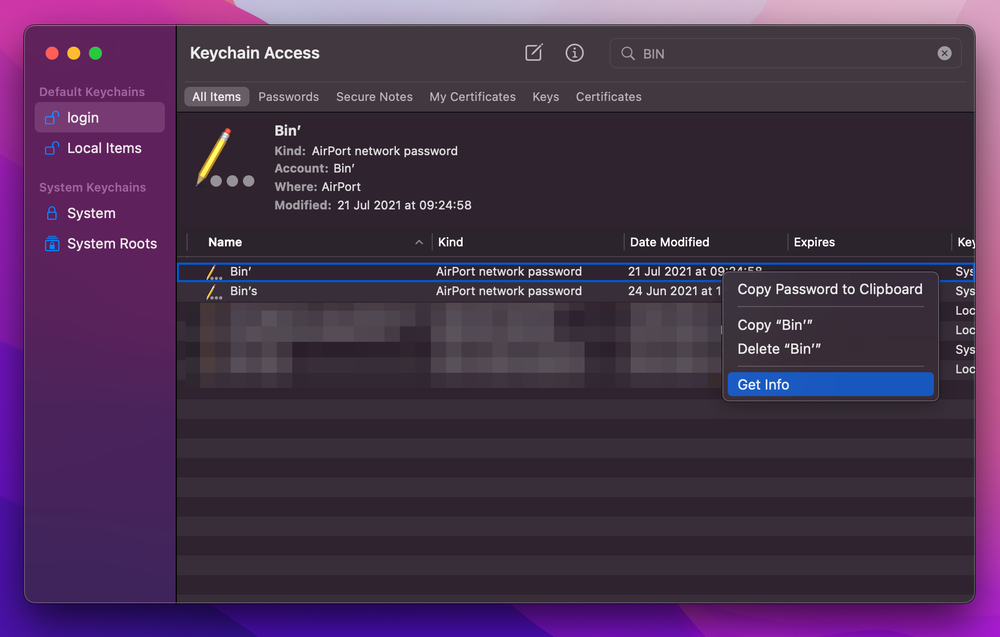This screenshot has width=1000, height=637.
Task: Select the System keychain
Action: (x=99, y=213)
